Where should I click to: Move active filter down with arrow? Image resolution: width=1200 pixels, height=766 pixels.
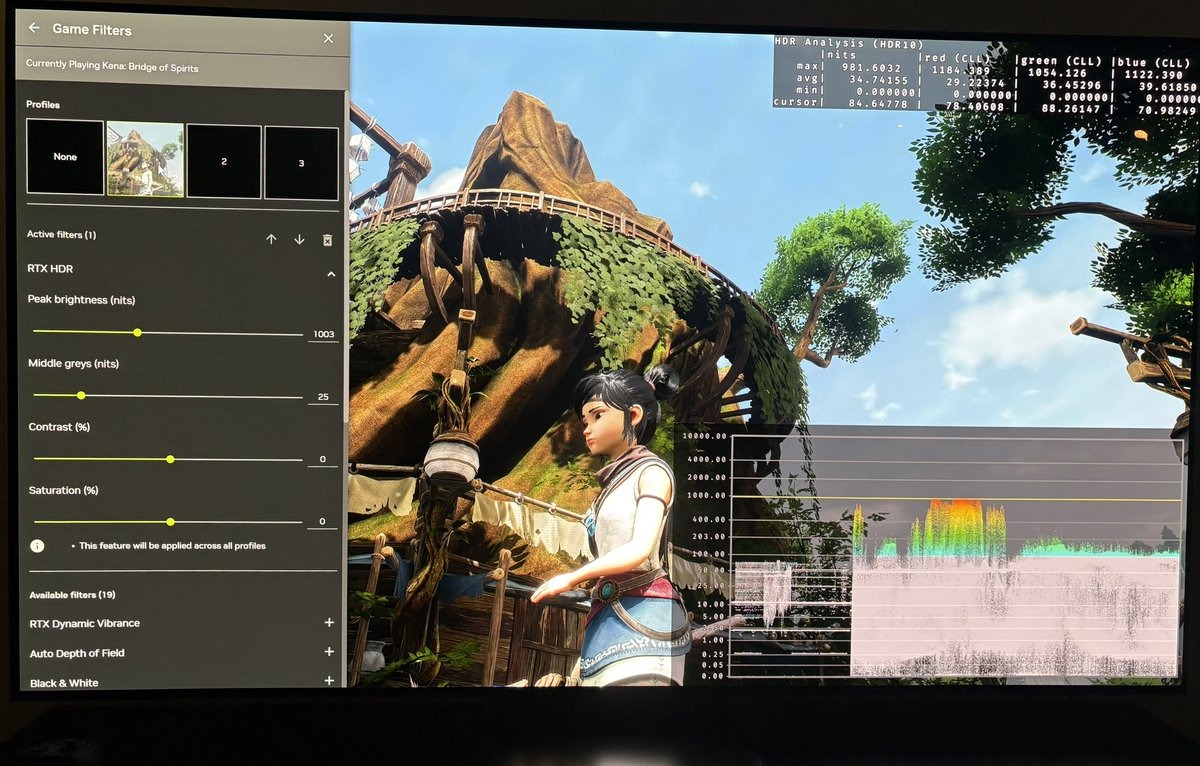tap(299, 239)
